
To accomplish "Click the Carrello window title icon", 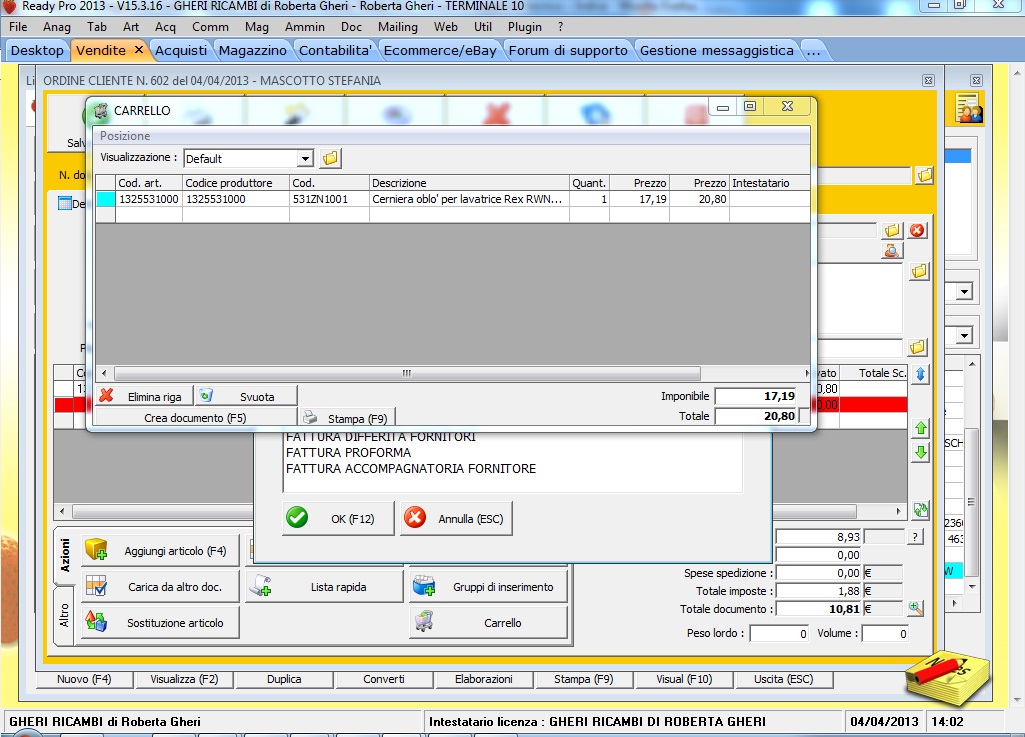I will (101, 111).
